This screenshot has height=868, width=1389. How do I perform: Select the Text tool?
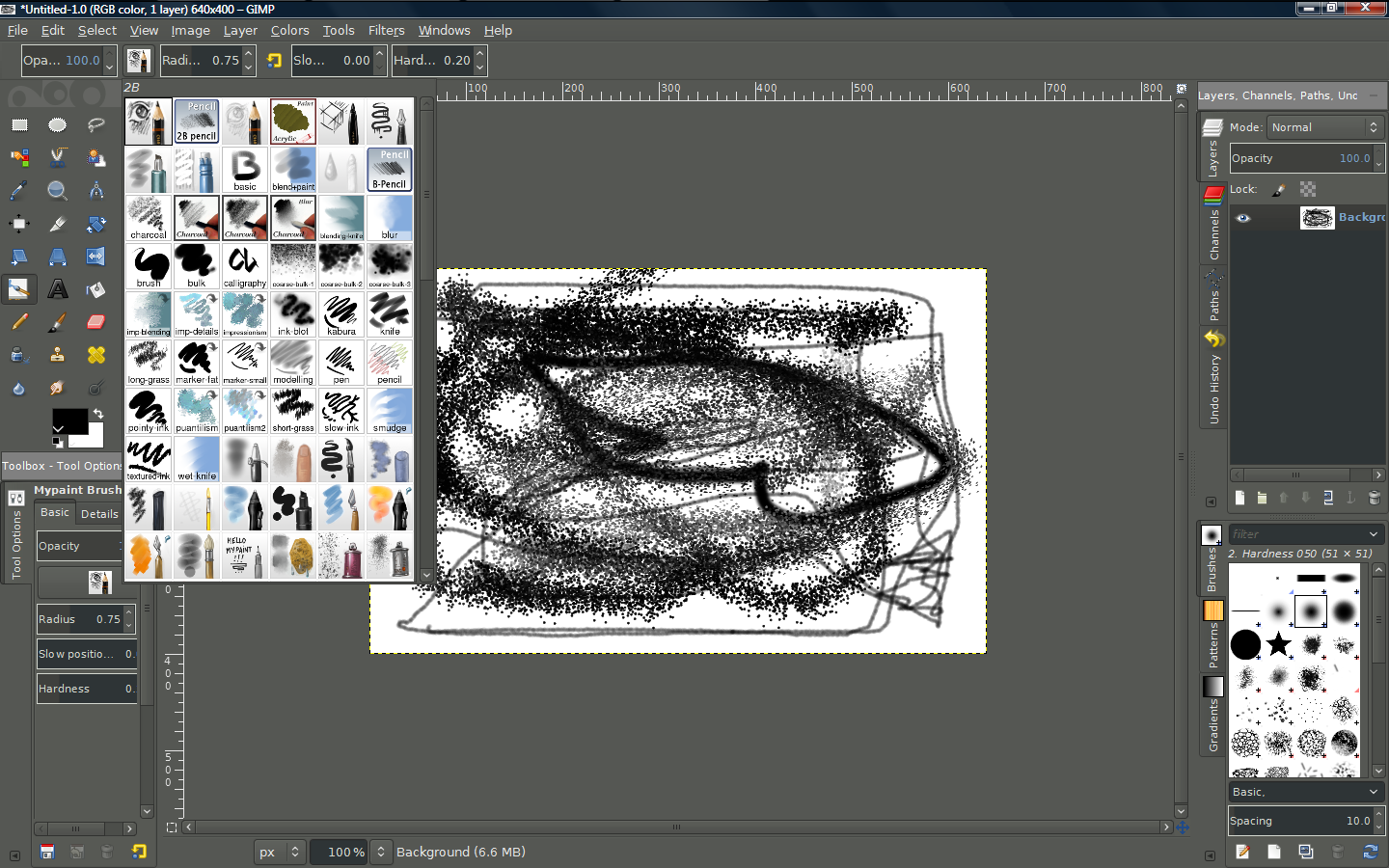pos(58,289)
